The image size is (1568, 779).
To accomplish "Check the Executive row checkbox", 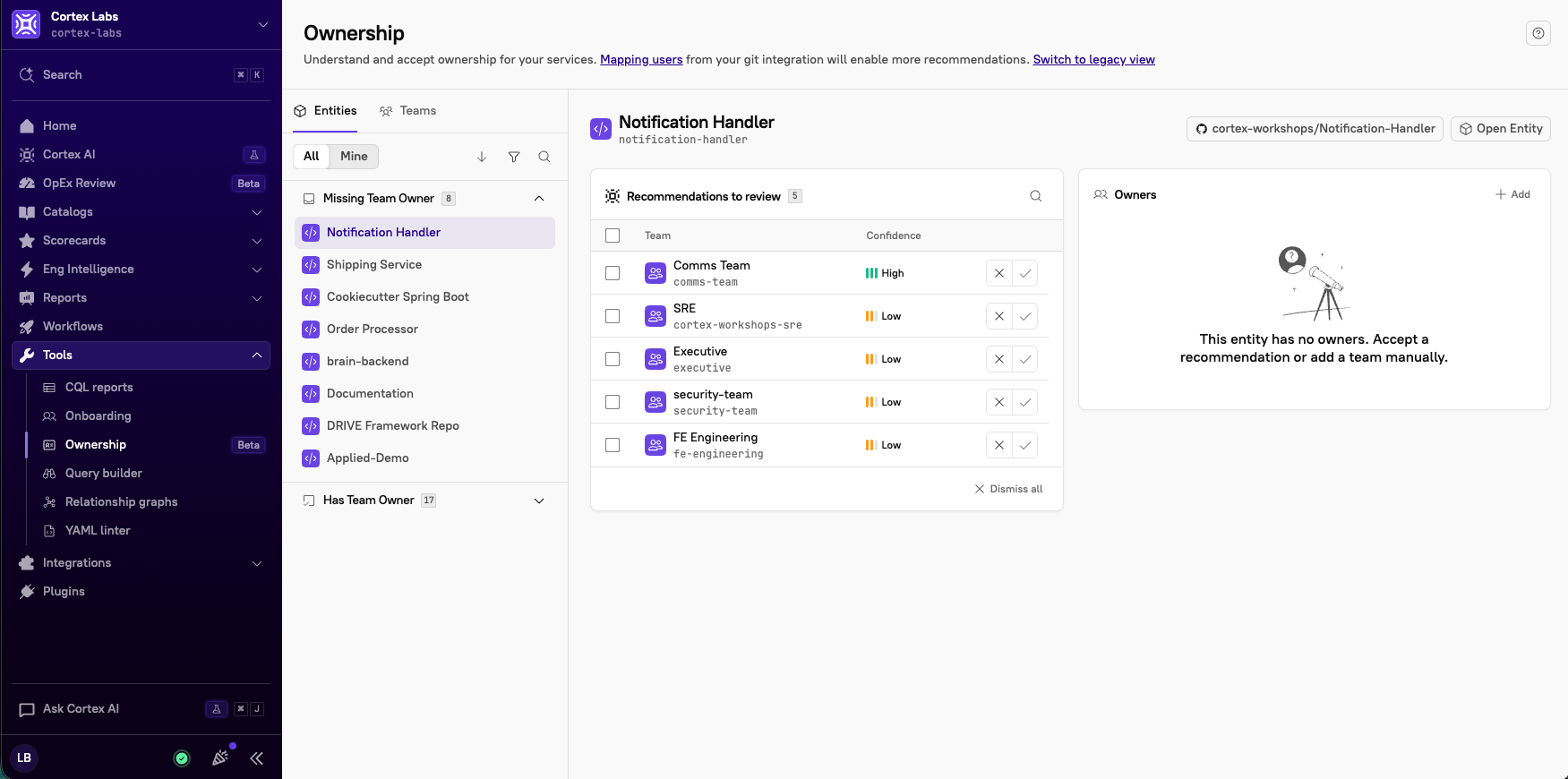I will pos(613,359).
